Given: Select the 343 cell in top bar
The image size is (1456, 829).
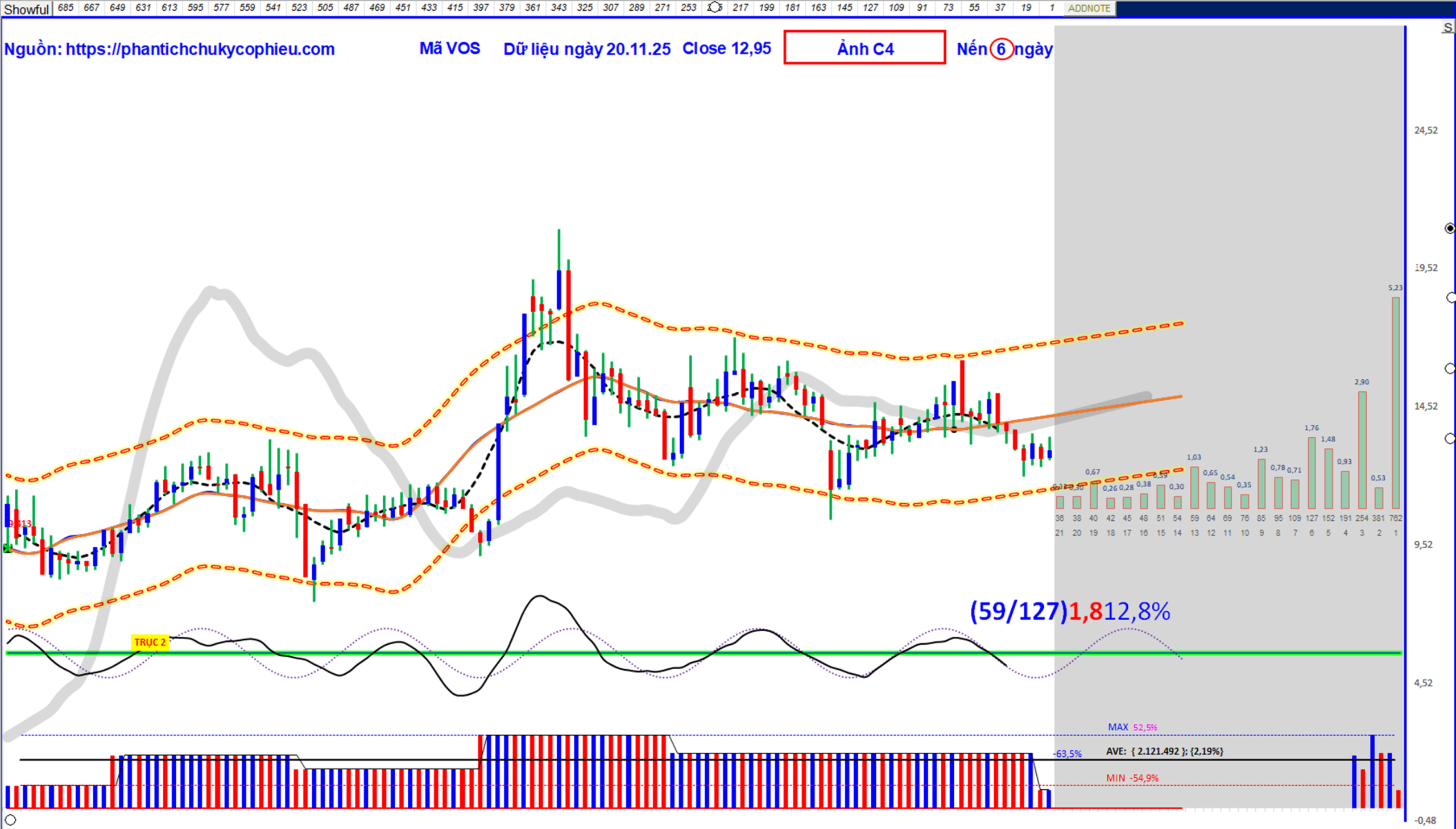Looking at the screenshot, I should click(x=559, y=7).
